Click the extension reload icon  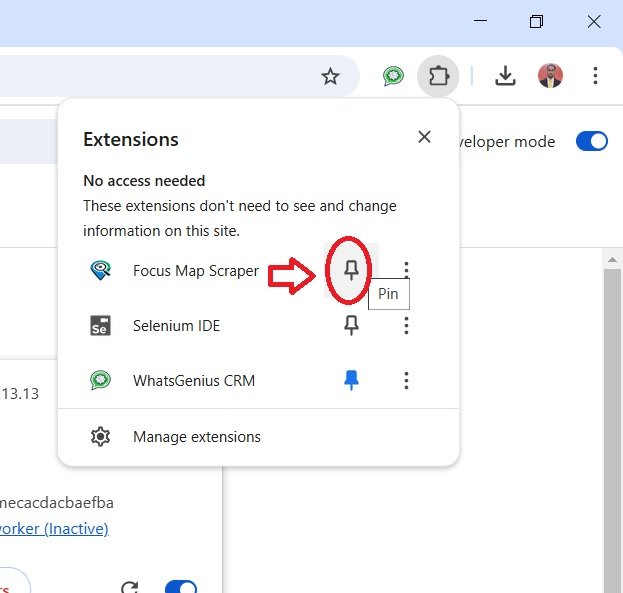[x=130, y=587]
